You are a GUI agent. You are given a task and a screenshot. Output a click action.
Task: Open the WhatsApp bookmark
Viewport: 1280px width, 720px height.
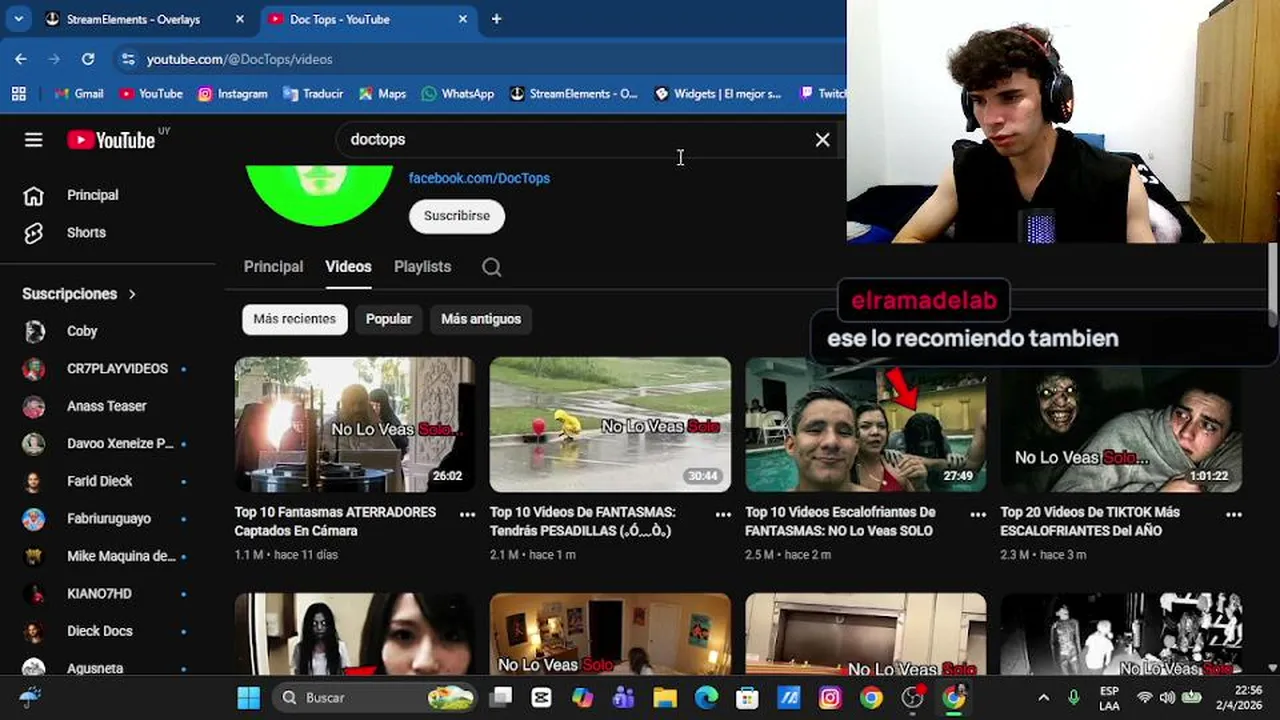click(x=458, y=93)
